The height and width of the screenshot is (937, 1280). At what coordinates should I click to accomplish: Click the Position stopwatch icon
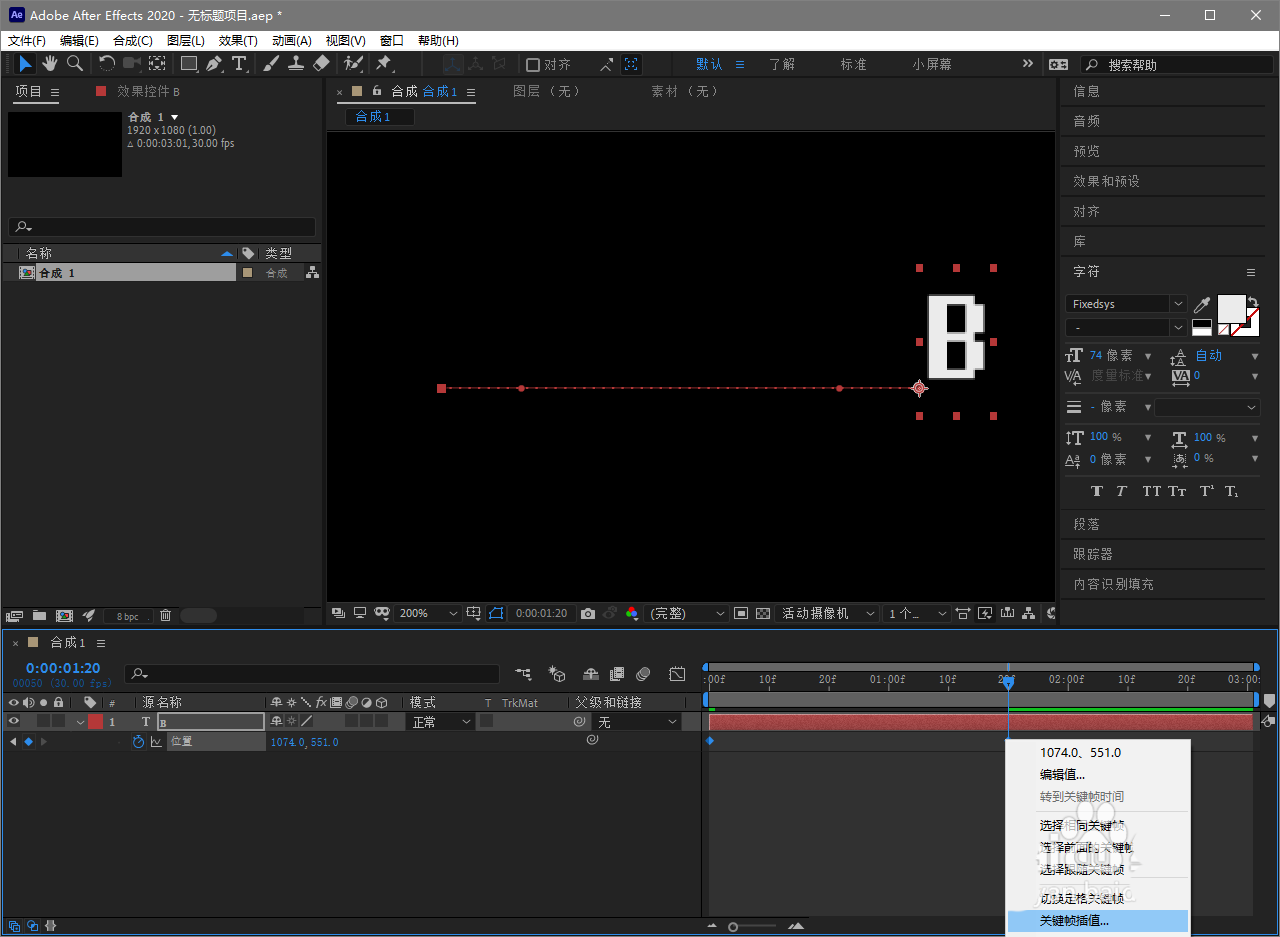138,742
